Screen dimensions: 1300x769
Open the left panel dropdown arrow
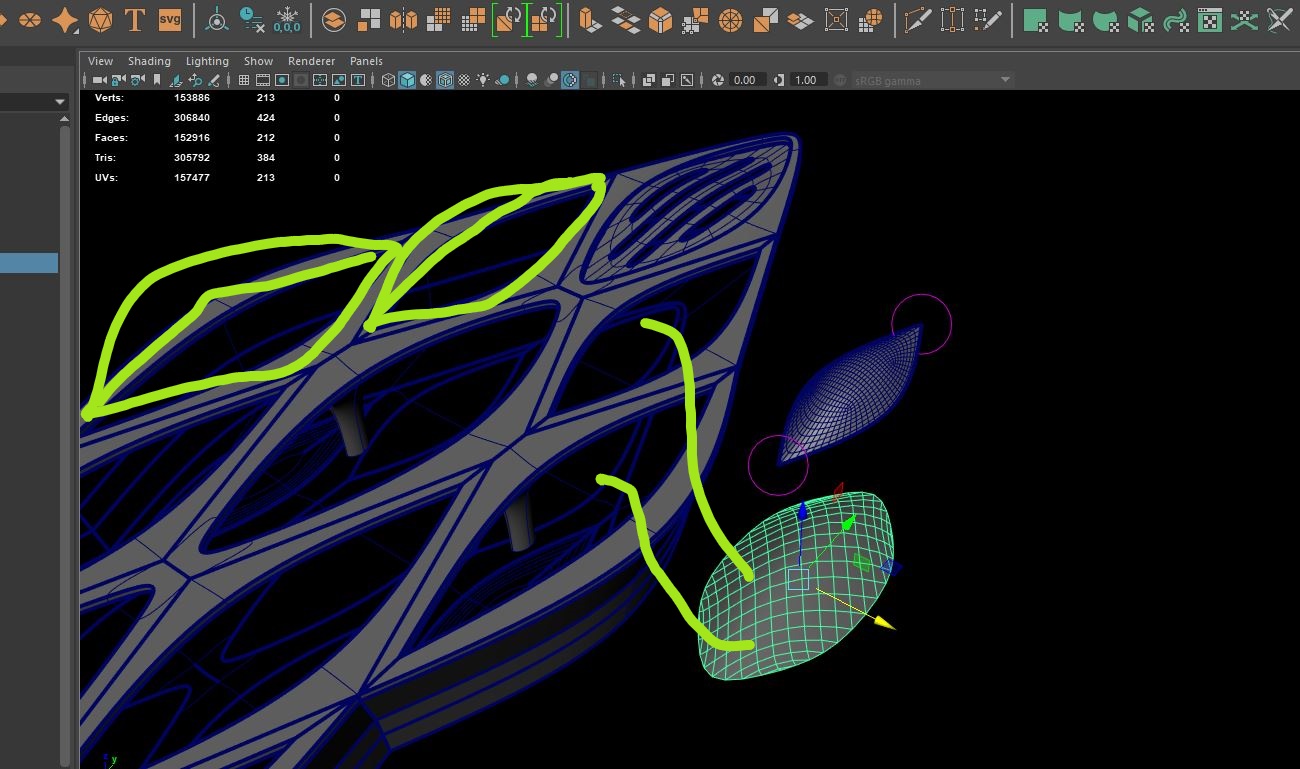[x=60, y=102]
